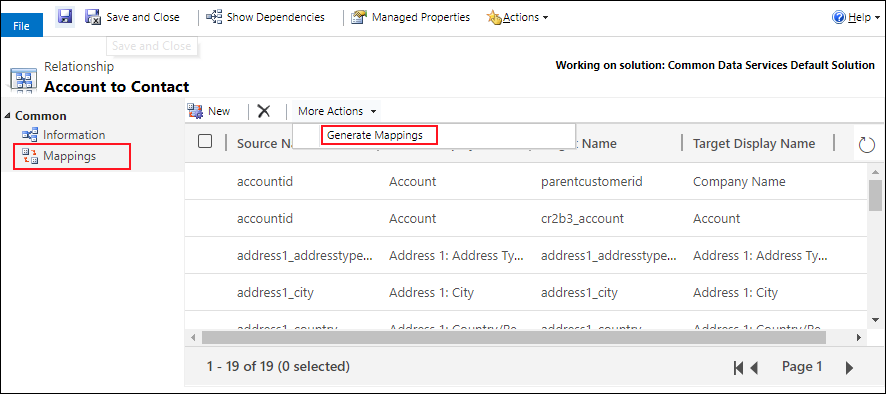This screenshot has width=886, height=394.
Task: Click the horizontal scrollbar right arrow
Action: [x=858, y=337]
